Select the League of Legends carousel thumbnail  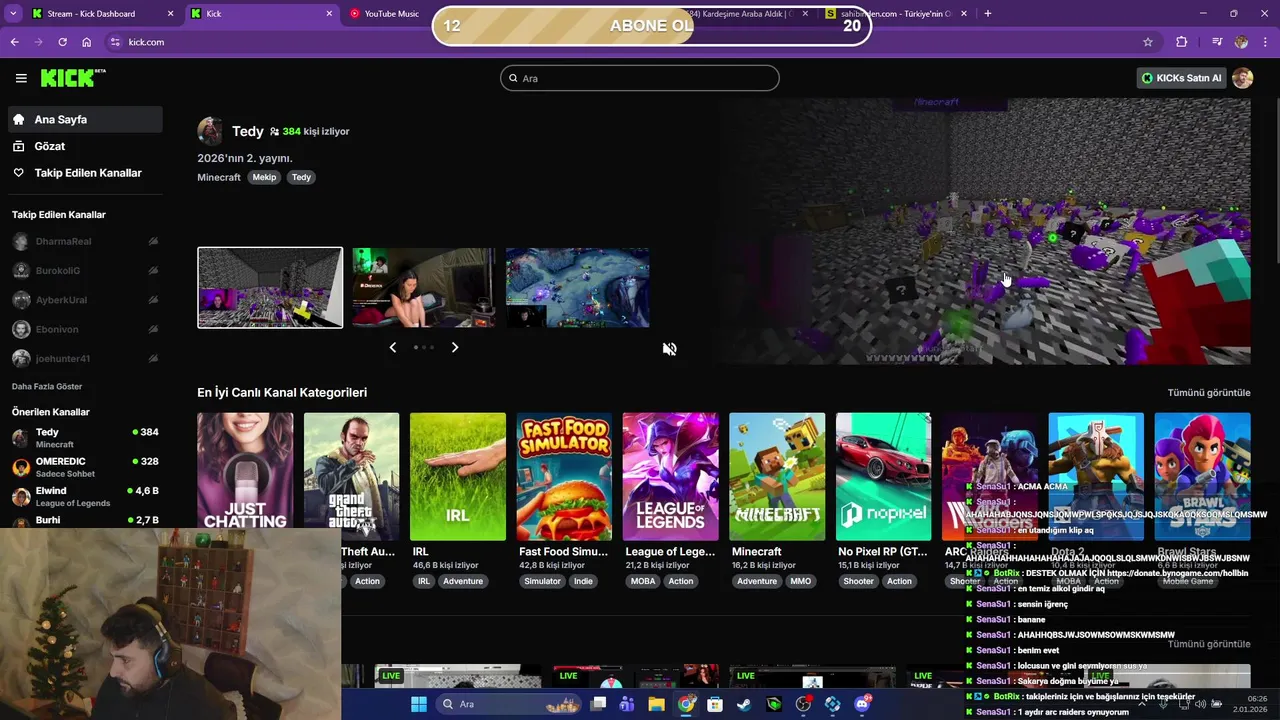pos(577,288)
